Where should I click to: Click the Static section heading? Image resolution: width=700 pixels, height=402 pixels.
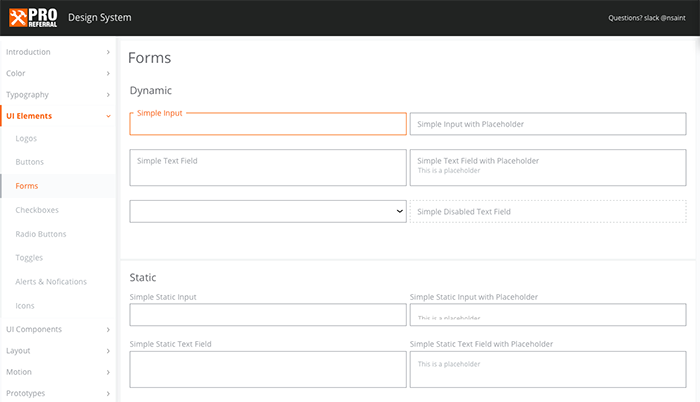pos(143,277)
